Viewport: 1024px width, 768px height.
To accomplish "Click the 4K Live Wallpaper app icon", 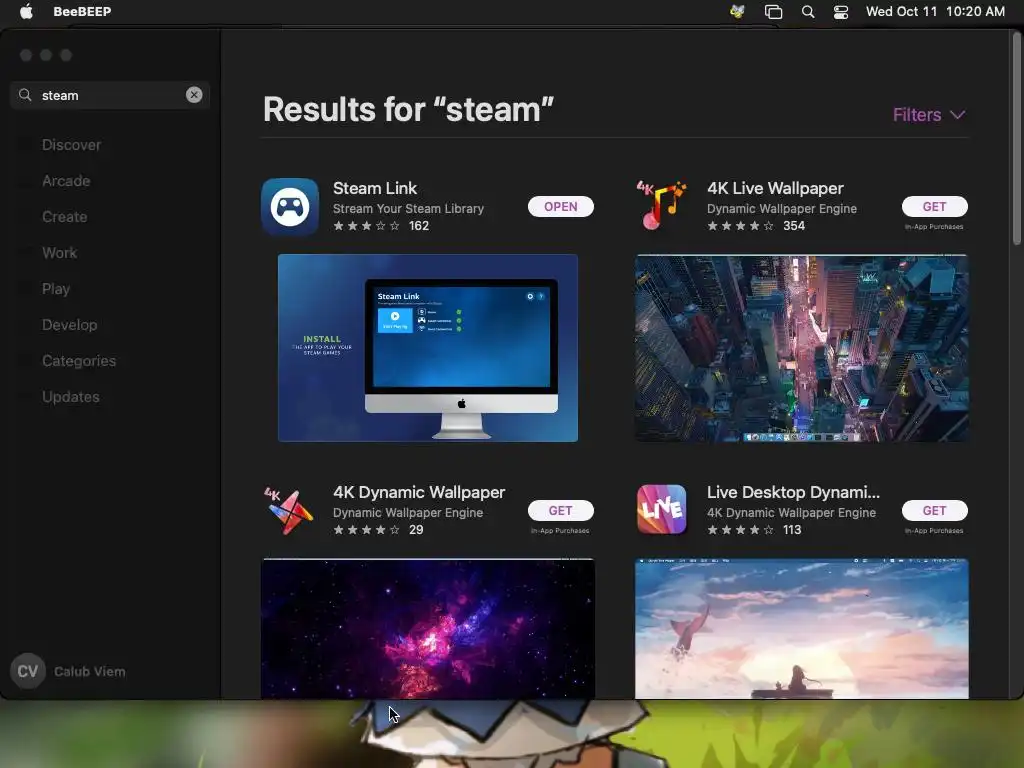I will point(662,206).
